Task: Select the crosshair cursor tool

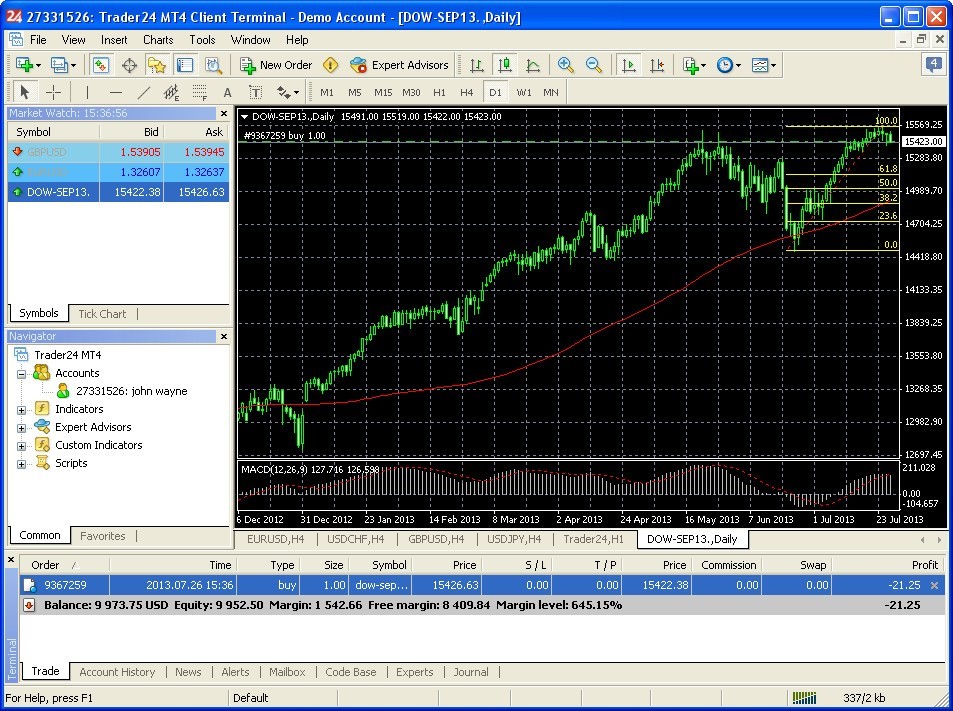Action: click(x=54, y=92)
